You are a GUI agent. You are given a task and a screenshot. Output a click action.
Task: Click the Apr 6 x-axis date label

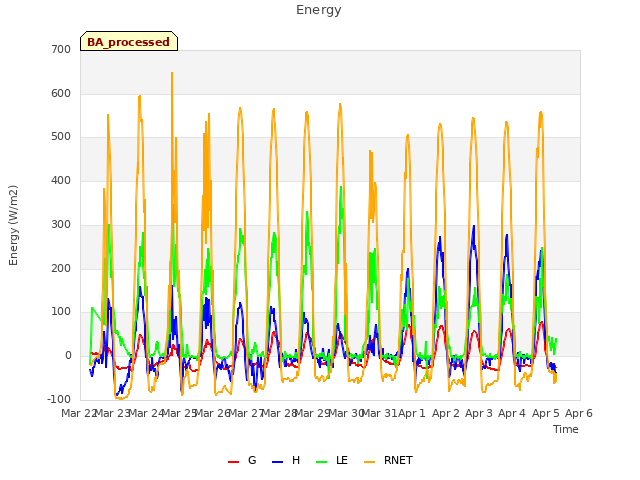point(579,413)
